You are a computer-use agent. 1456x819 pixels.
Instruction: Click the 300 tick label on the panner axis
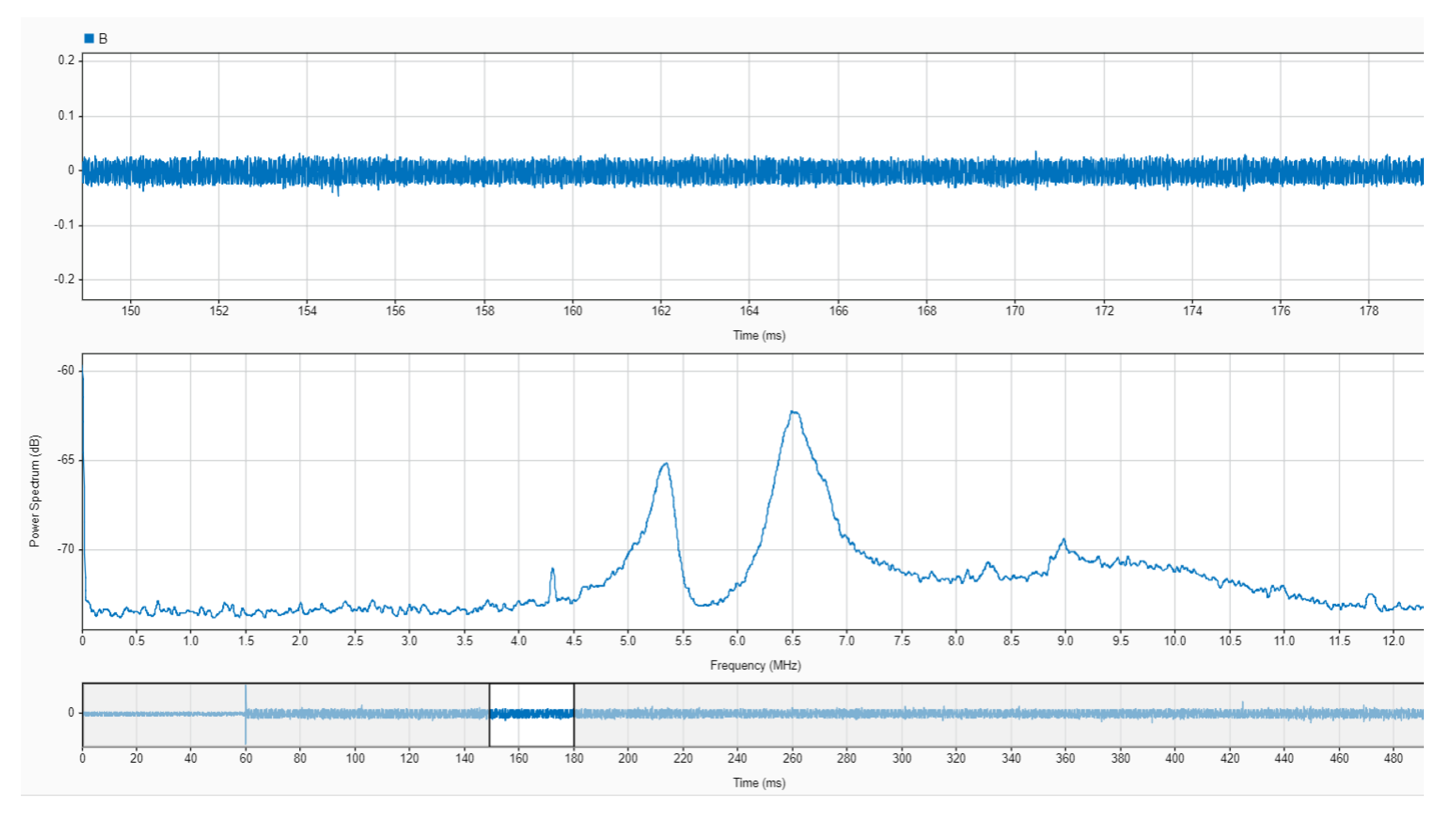(901, 759)
